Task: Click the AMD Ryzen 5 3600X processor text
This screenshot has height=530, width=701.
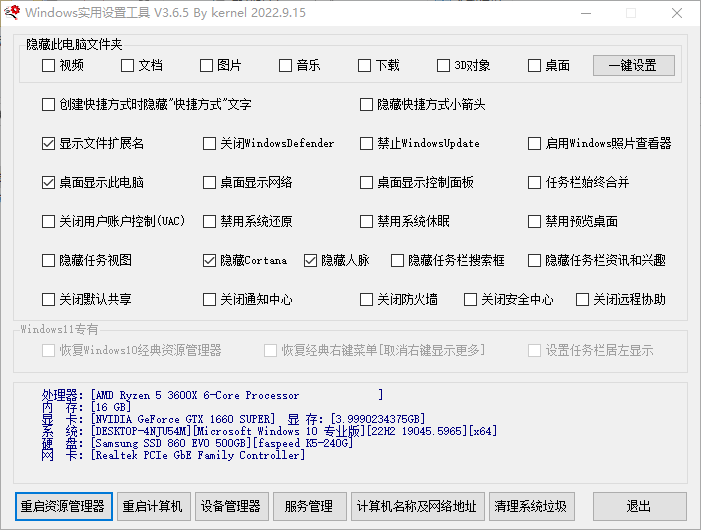Action: point(197,395)
